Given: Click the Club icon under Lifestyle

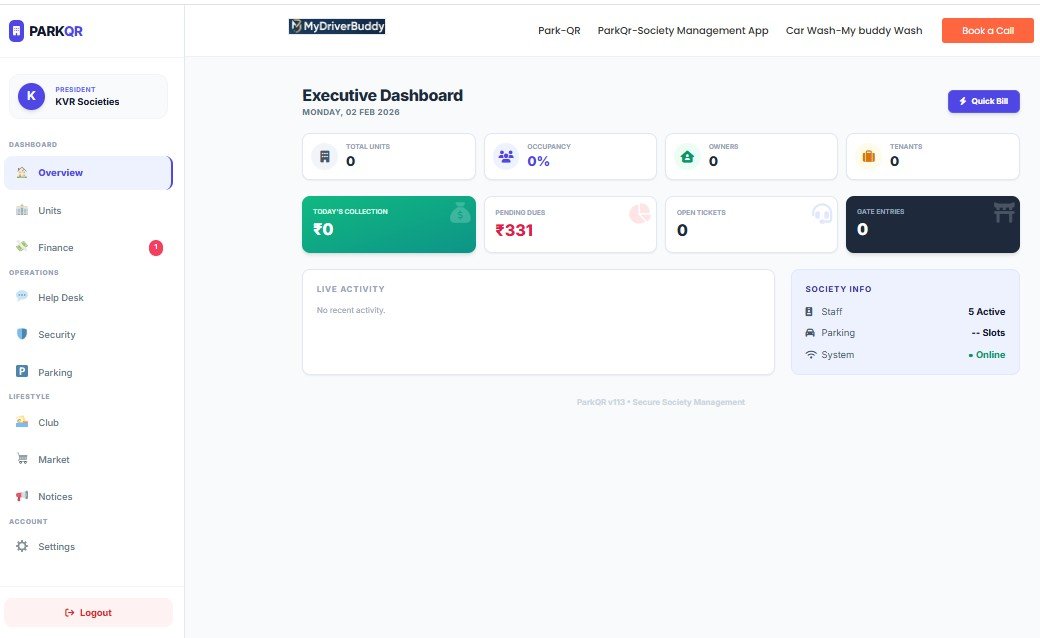Looking at the screenshot, I should pos(22,422).
